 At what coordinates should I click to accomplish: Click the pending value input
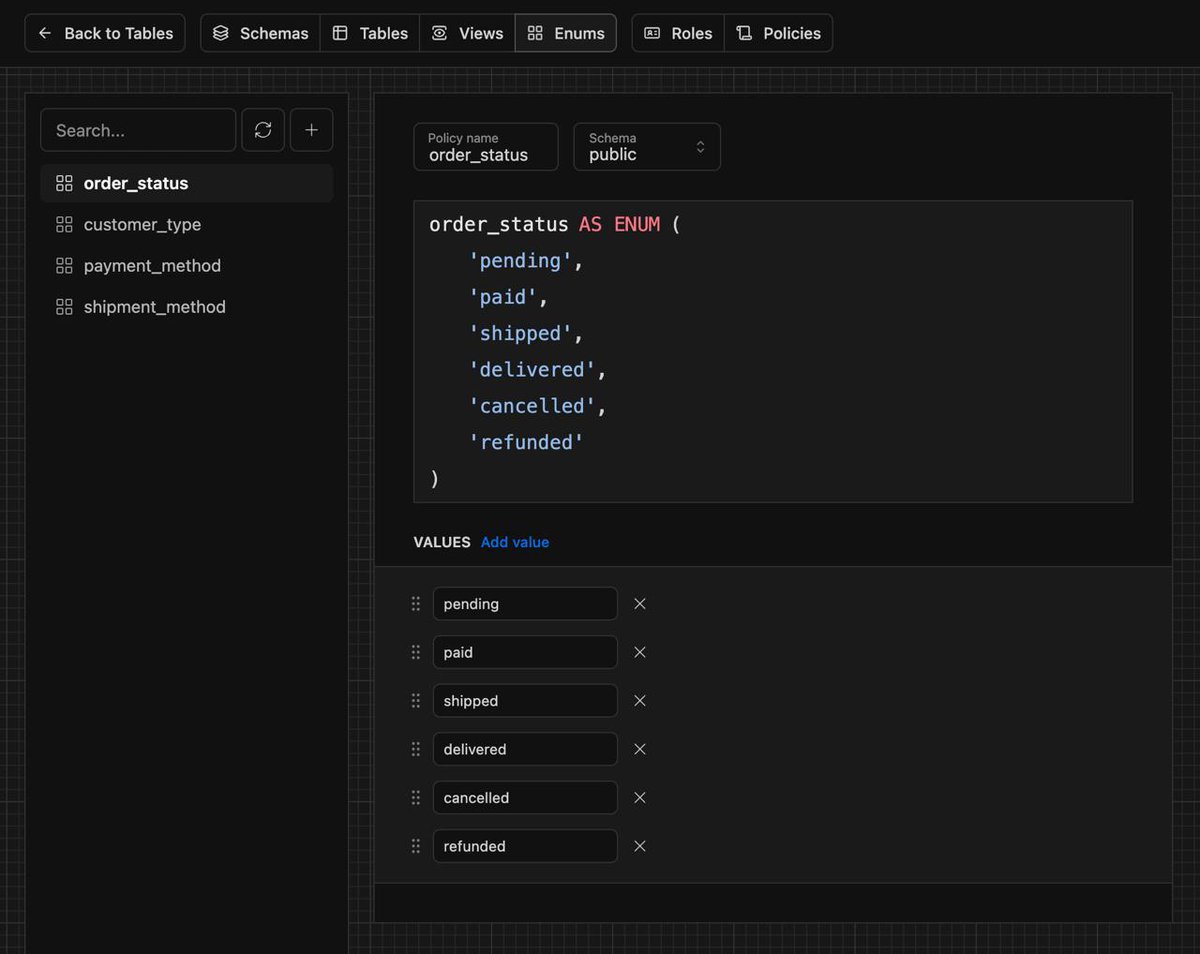tap(525, 604)
